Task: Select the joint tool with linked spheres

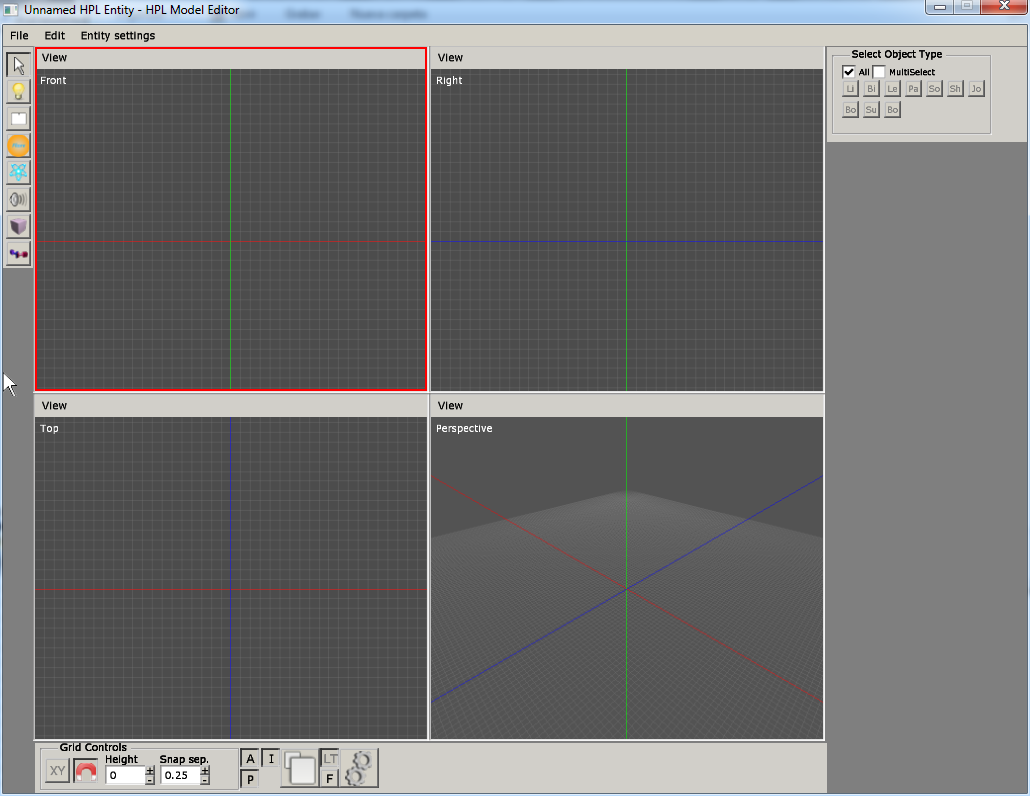Action: pyautogui.click(x=18, y=254)
